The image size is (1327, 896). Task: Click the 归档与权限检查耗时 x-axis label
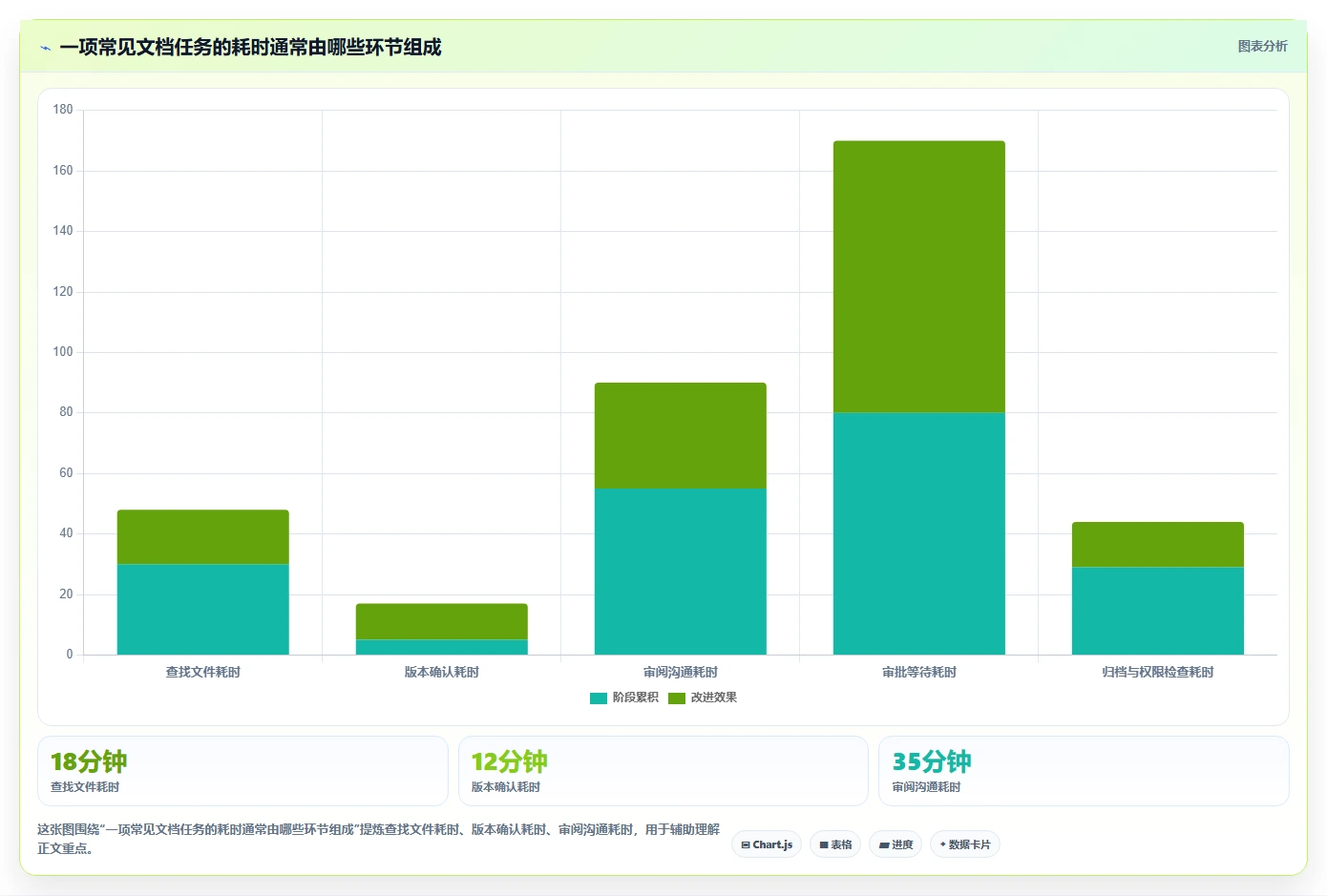(x=1158, y=672)
